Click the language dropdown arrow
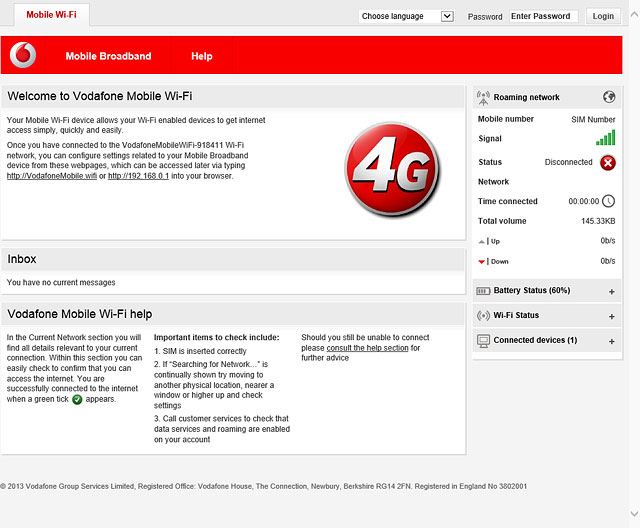Viewport: 640px width, 528px height. (447, 16)
